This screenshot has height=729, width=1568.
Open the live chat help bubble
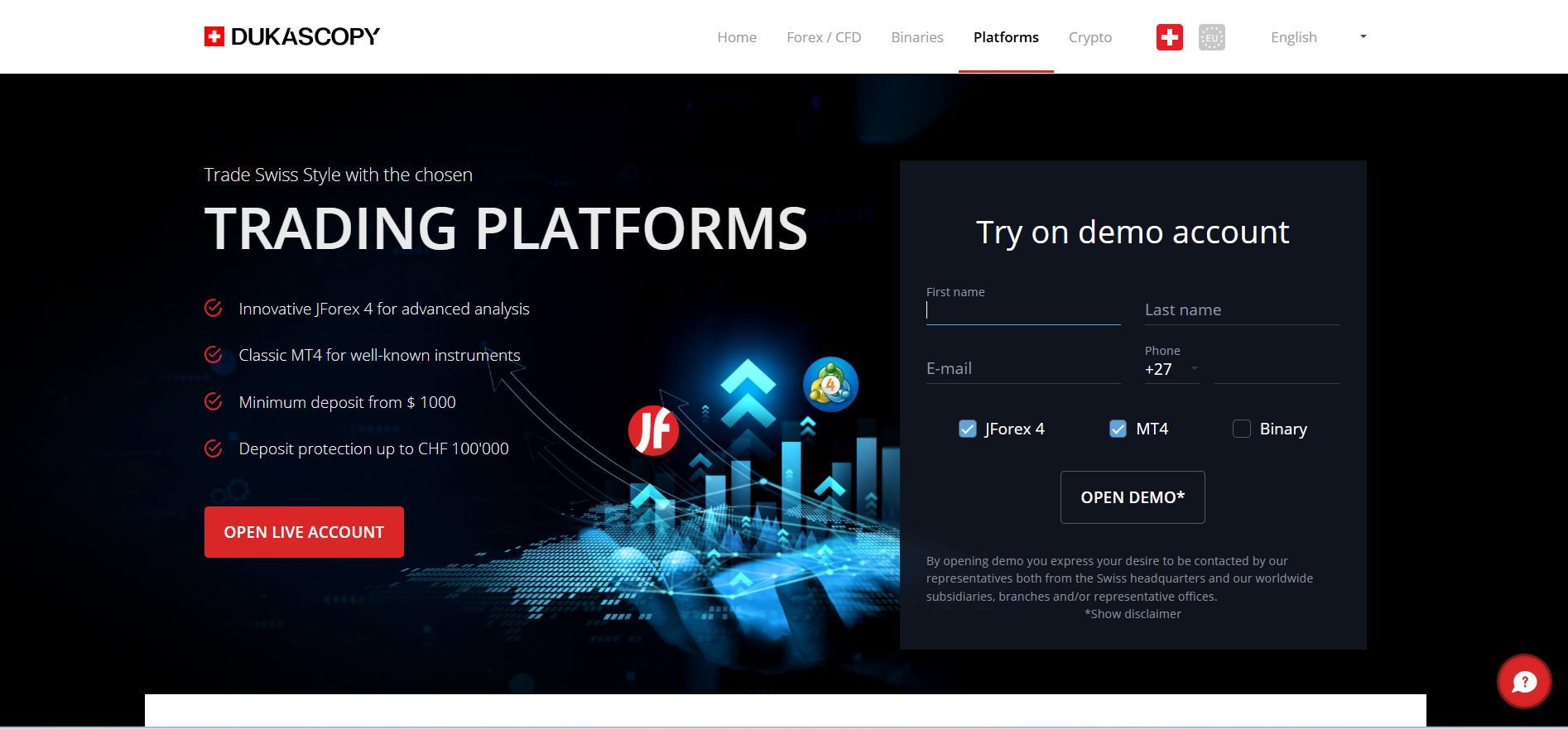[x=1523, y=682]
